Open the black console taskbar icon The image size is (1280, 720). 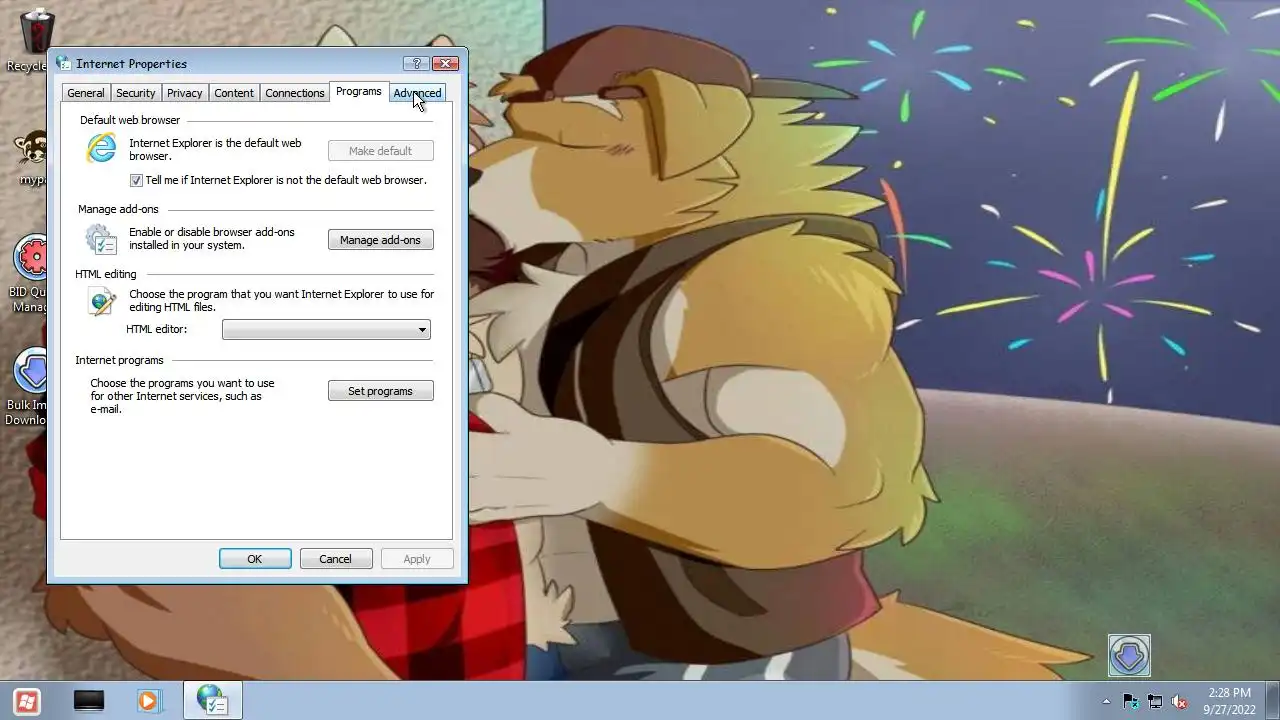[x=89, y=701]
